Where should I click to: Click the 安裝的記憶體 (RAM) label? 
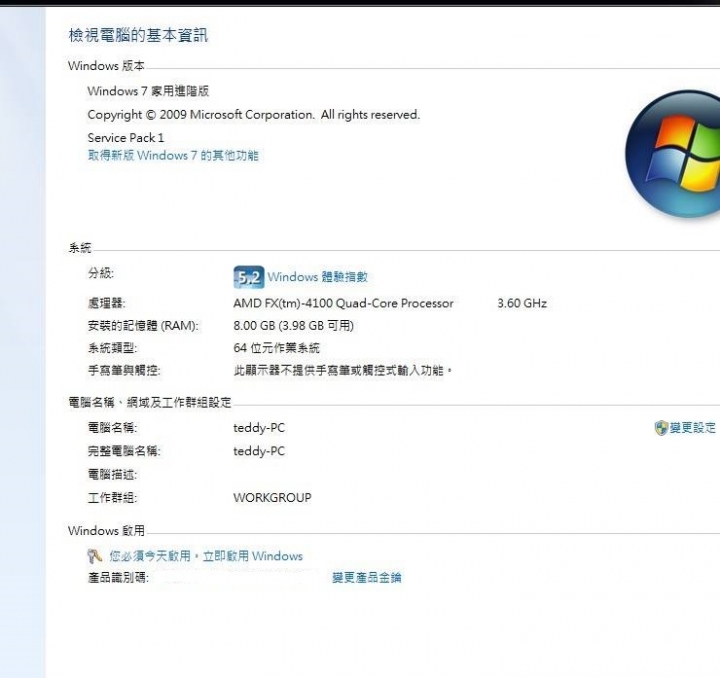click(x=143, y=326)
